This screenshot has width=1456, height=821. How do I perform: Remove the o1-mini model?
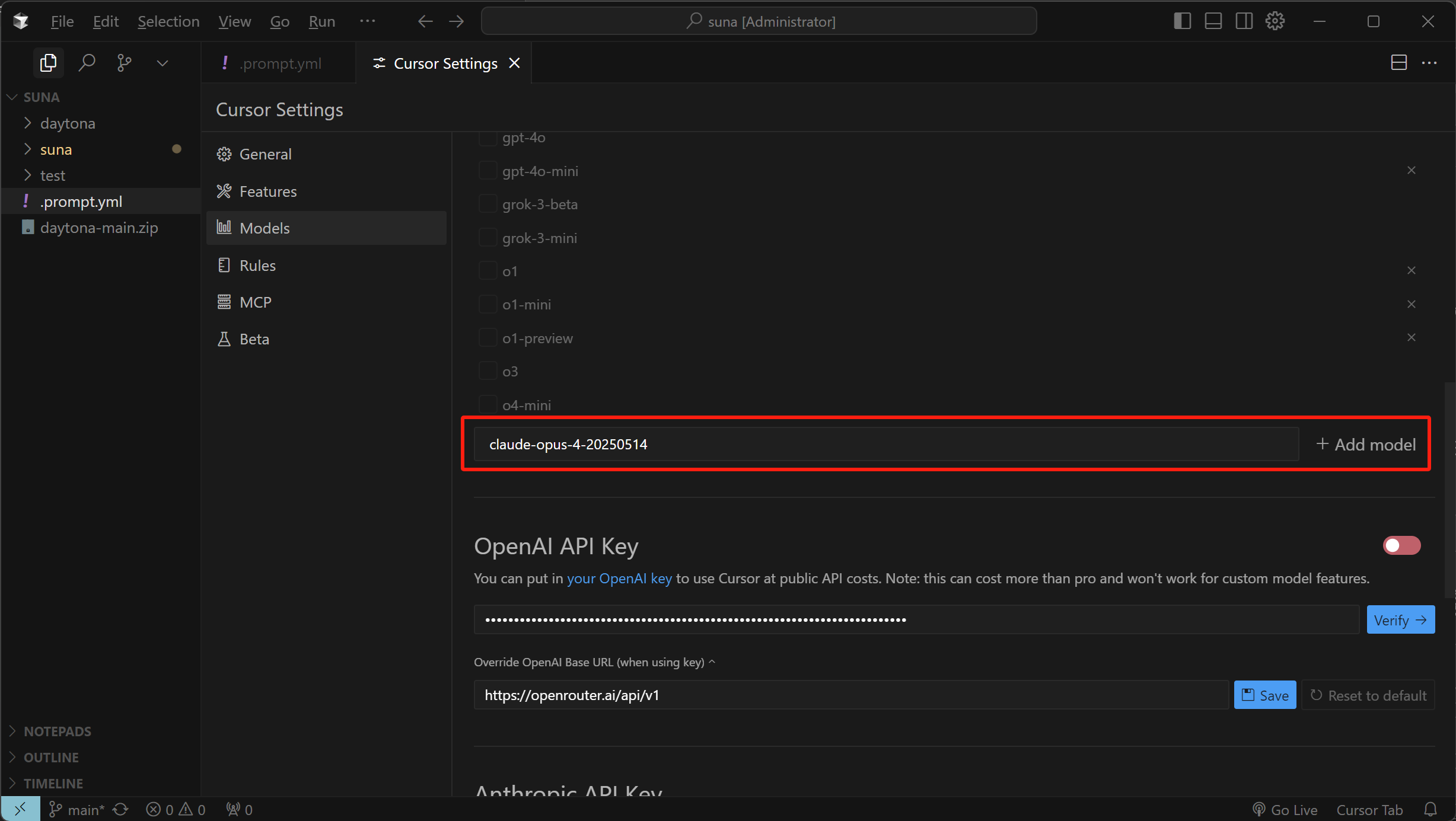click(1411, 304)
